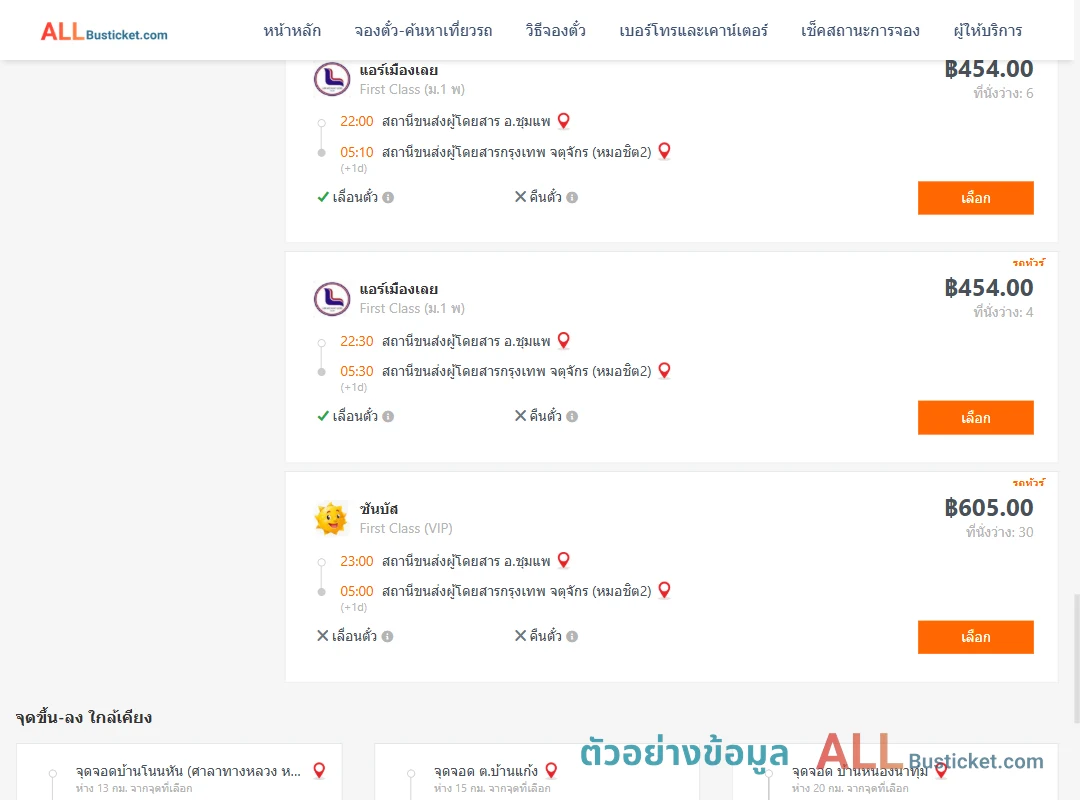Image resolution: width=1080 pixels, height=800 pixels.
Task: Click the ซันบัส operator name
Action: pyautogui.click(x=379, y=509)
